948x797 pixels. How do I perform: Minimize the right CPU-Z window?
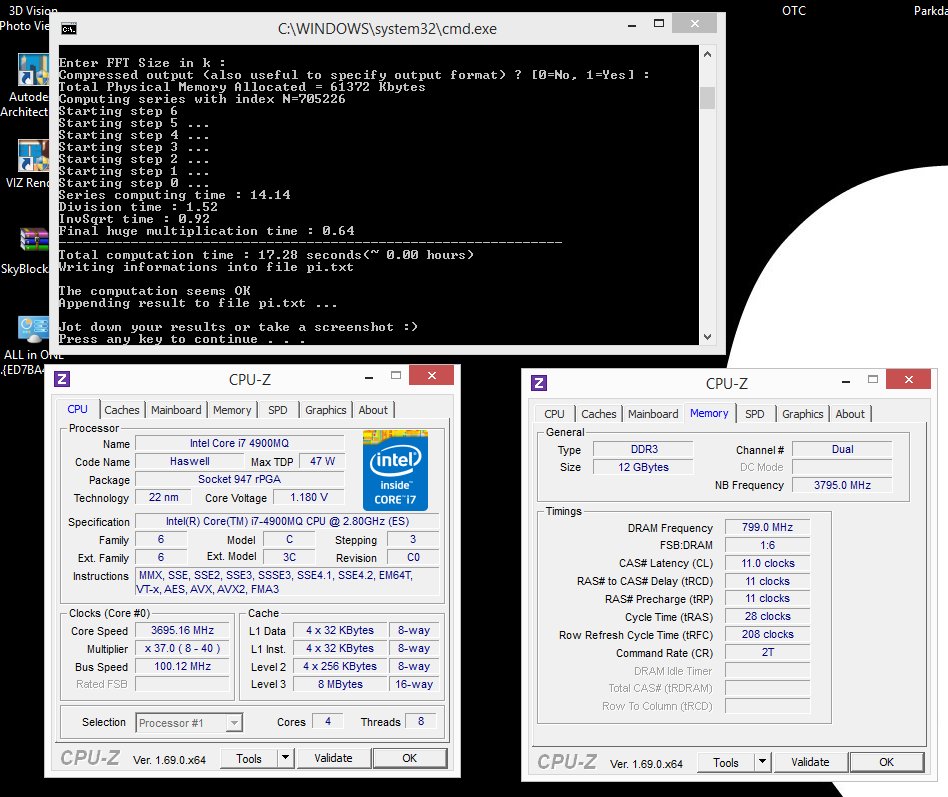(x=846, y=381)
